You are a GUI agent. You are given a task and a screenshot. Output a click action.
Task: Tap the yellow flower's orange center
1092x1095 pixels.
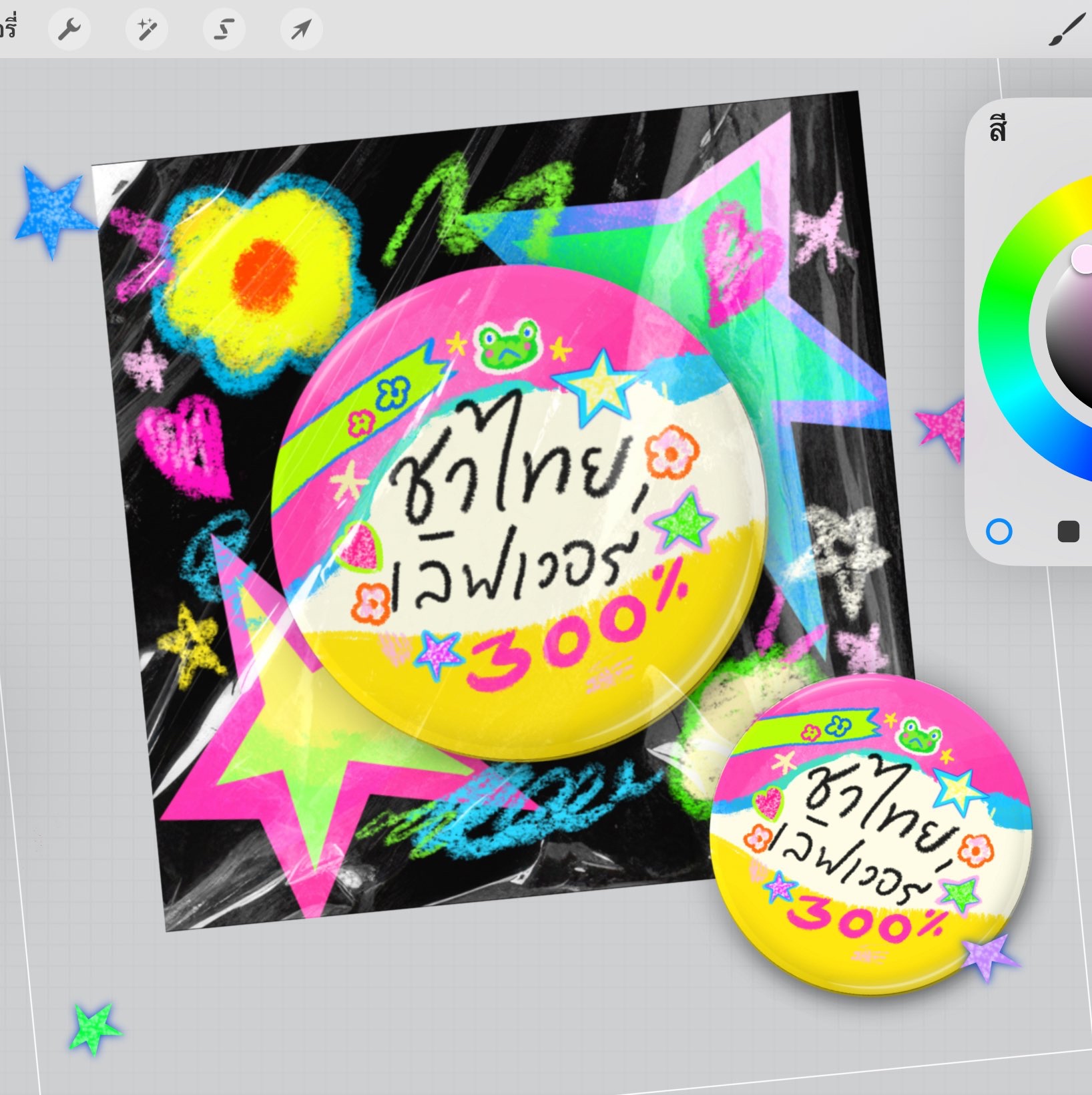coord(264,275)
